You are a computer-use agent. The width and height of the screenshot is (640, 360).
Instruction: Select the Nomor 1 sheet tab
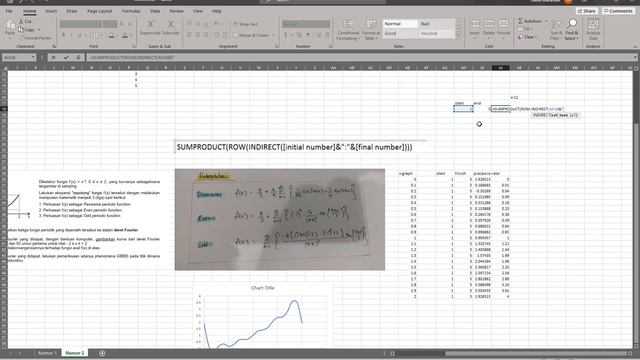pyautogui.click(x=46, y=353)
